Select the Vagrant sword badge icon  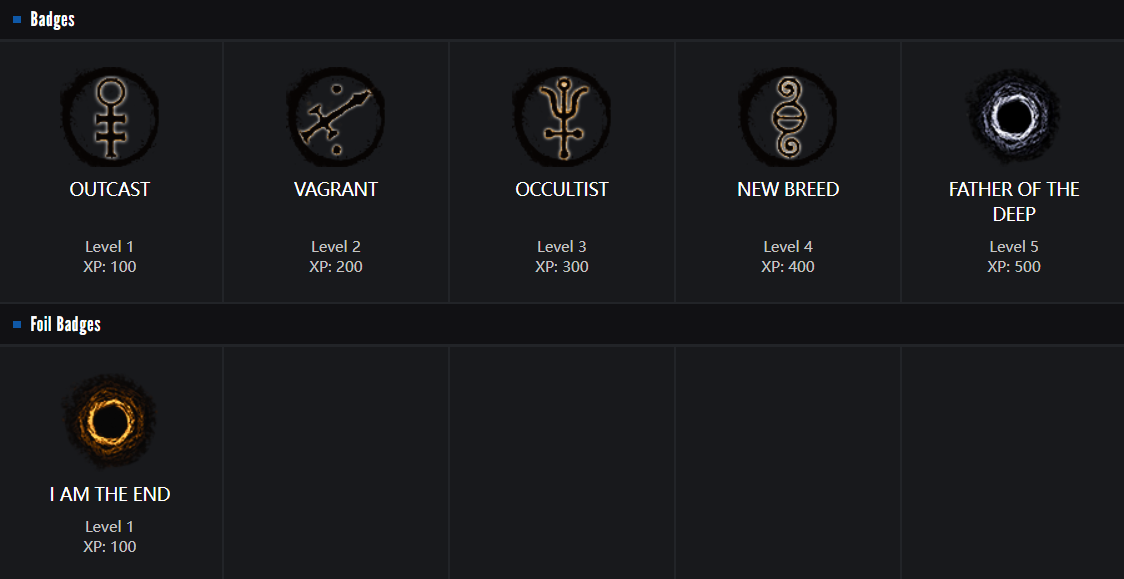coord(336,117)
